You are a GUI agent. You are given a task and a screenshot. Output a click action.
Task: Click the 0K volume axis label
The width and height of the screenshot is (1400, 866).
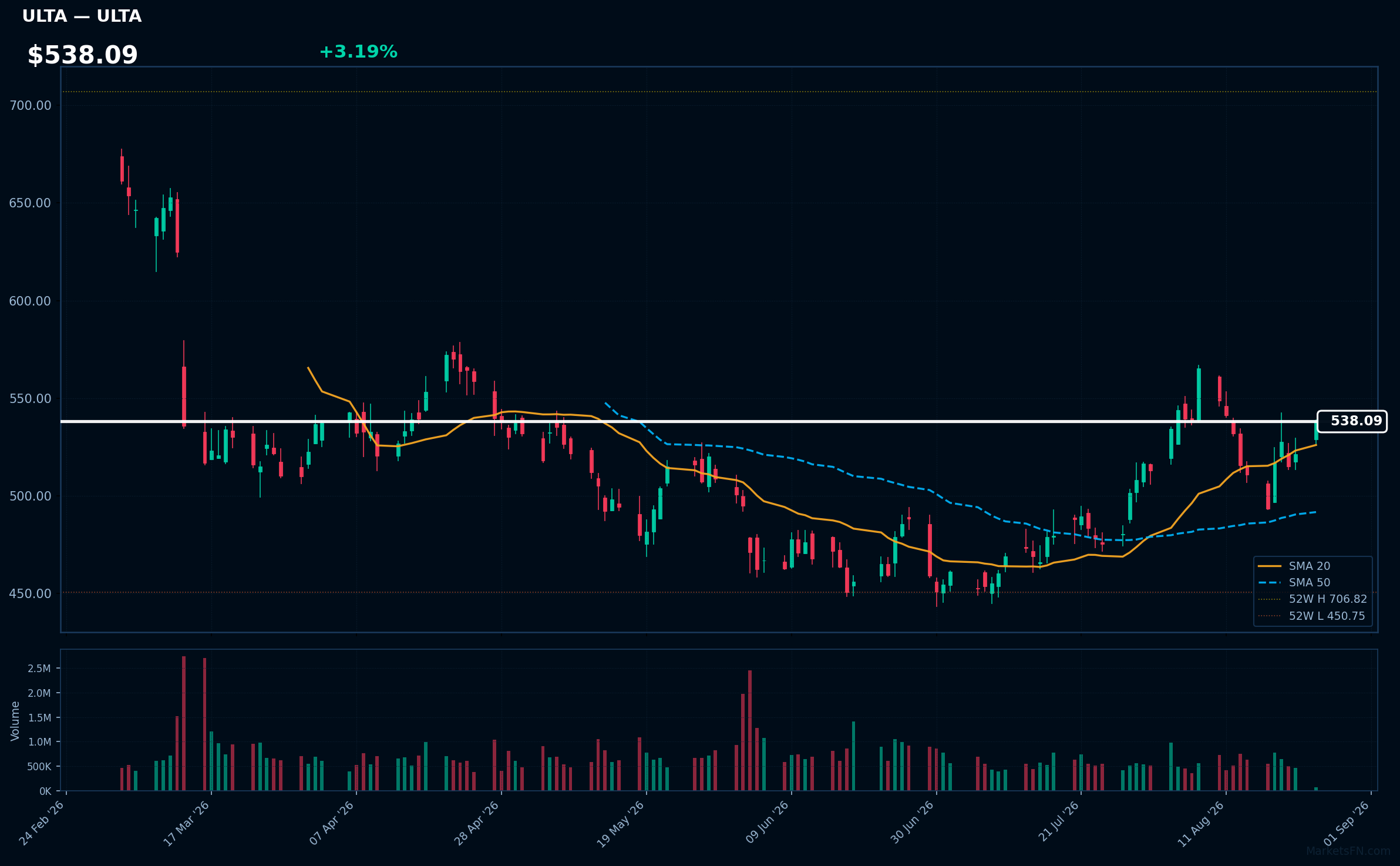[x=45, y=791]
